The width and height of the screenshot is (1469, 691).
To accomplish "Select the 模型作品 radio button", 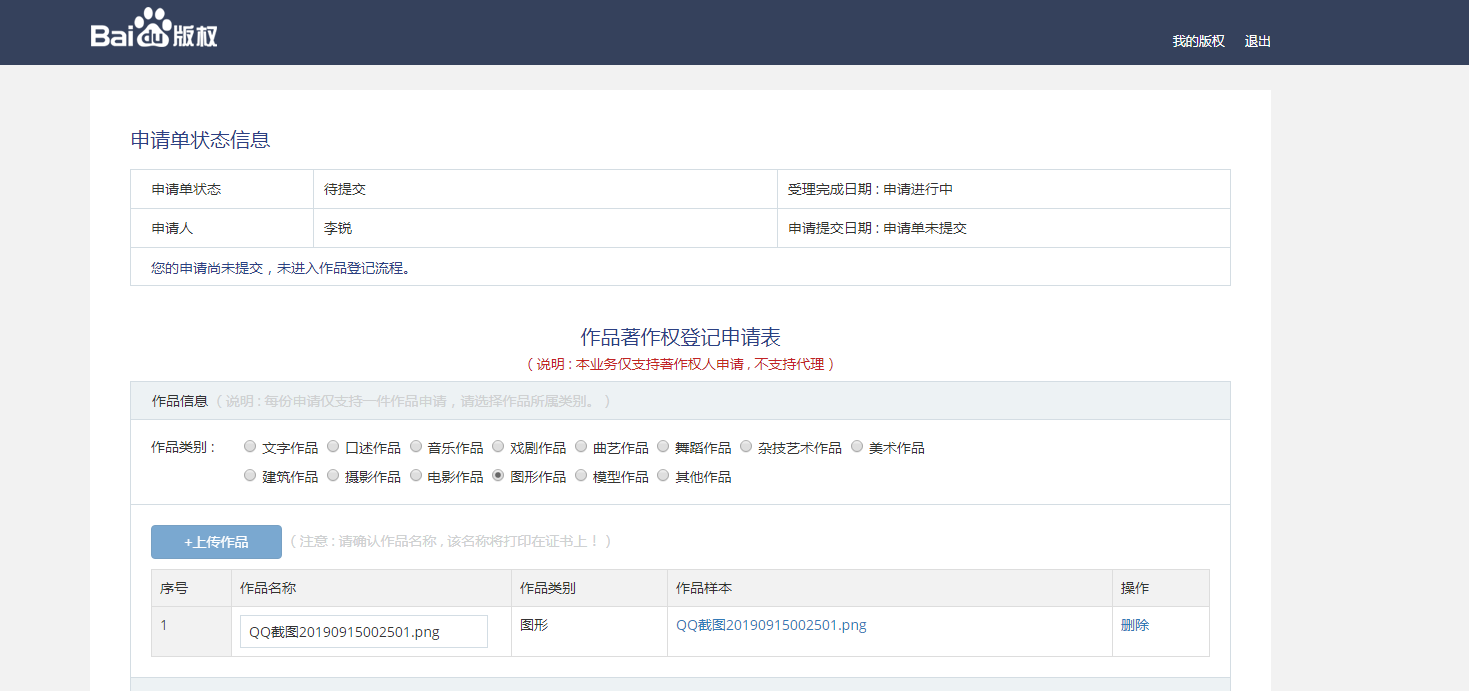I will click(581, 475).
